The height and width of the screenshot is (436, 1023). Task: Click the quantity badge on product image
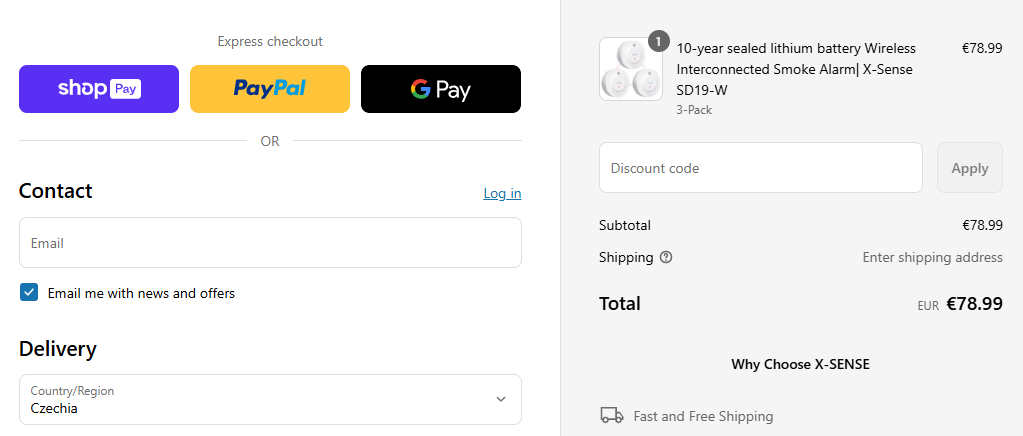point(658,41)
